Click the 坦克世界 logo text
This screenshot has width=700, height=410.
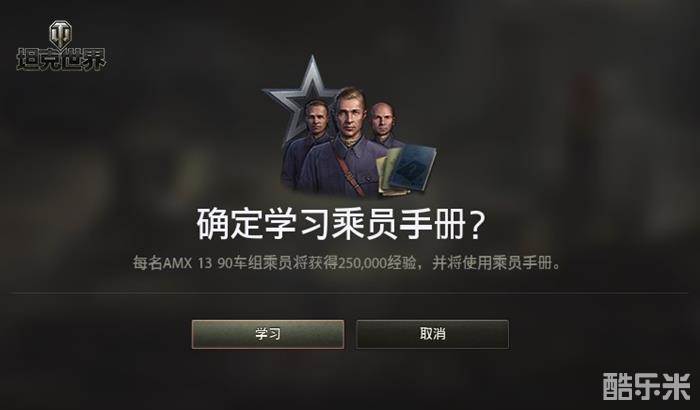click(x=61, y=59)
